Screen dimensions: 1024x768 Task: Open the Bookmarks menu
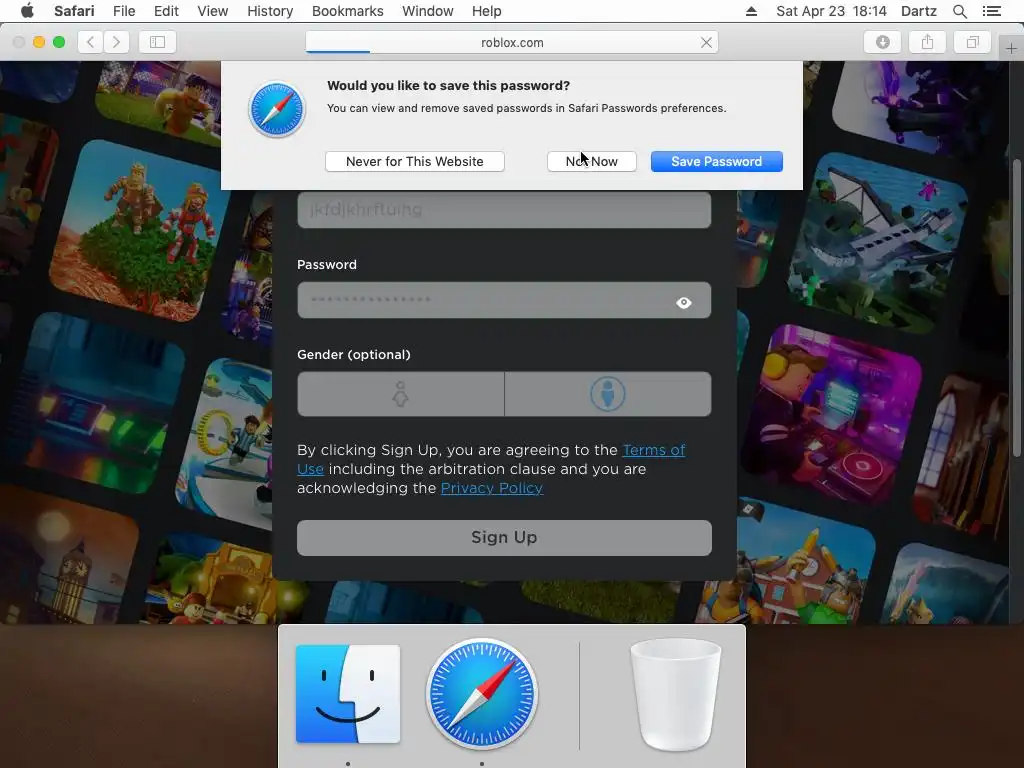pos(347,11)
